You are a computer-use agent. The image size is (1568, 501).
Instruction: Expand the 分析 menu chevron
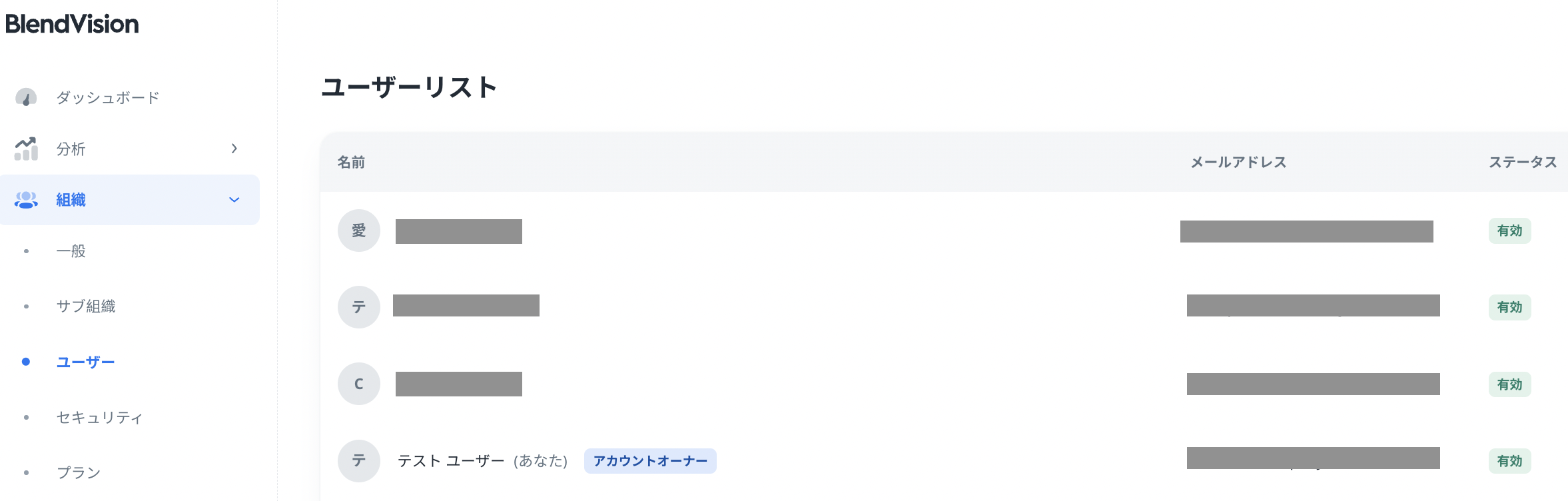(x=234, y=149)
